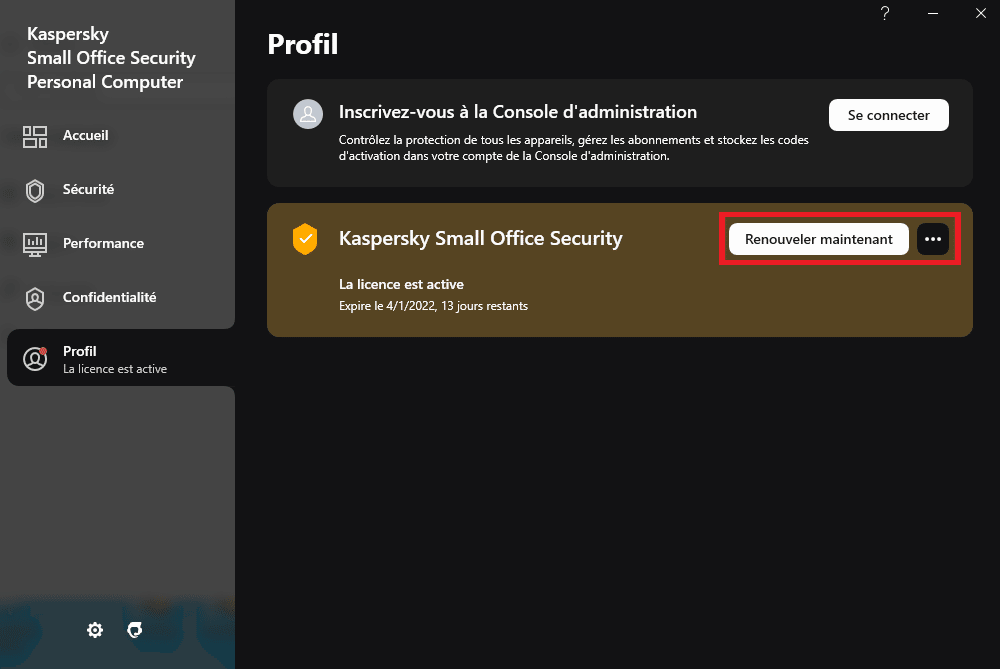The image size is (1000, 669).
Task: Click the Profil user icon with notification dot
Action: (x=35, y=360)
